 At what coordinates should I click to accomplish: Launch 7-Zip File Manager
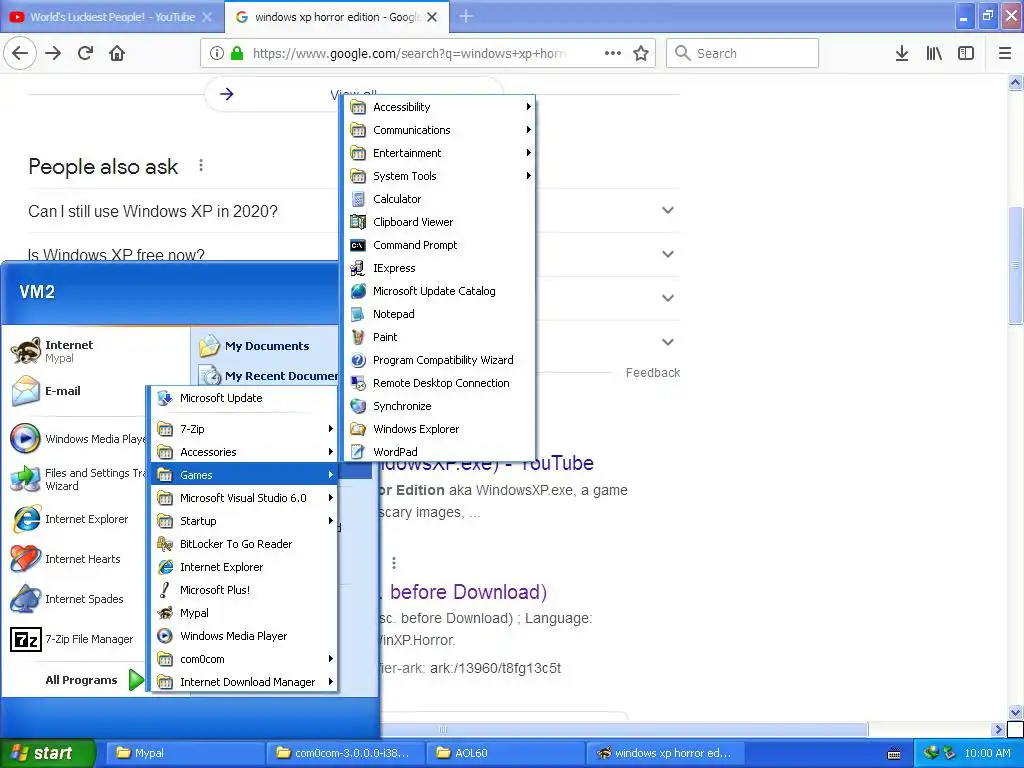[x=75, y=639]
